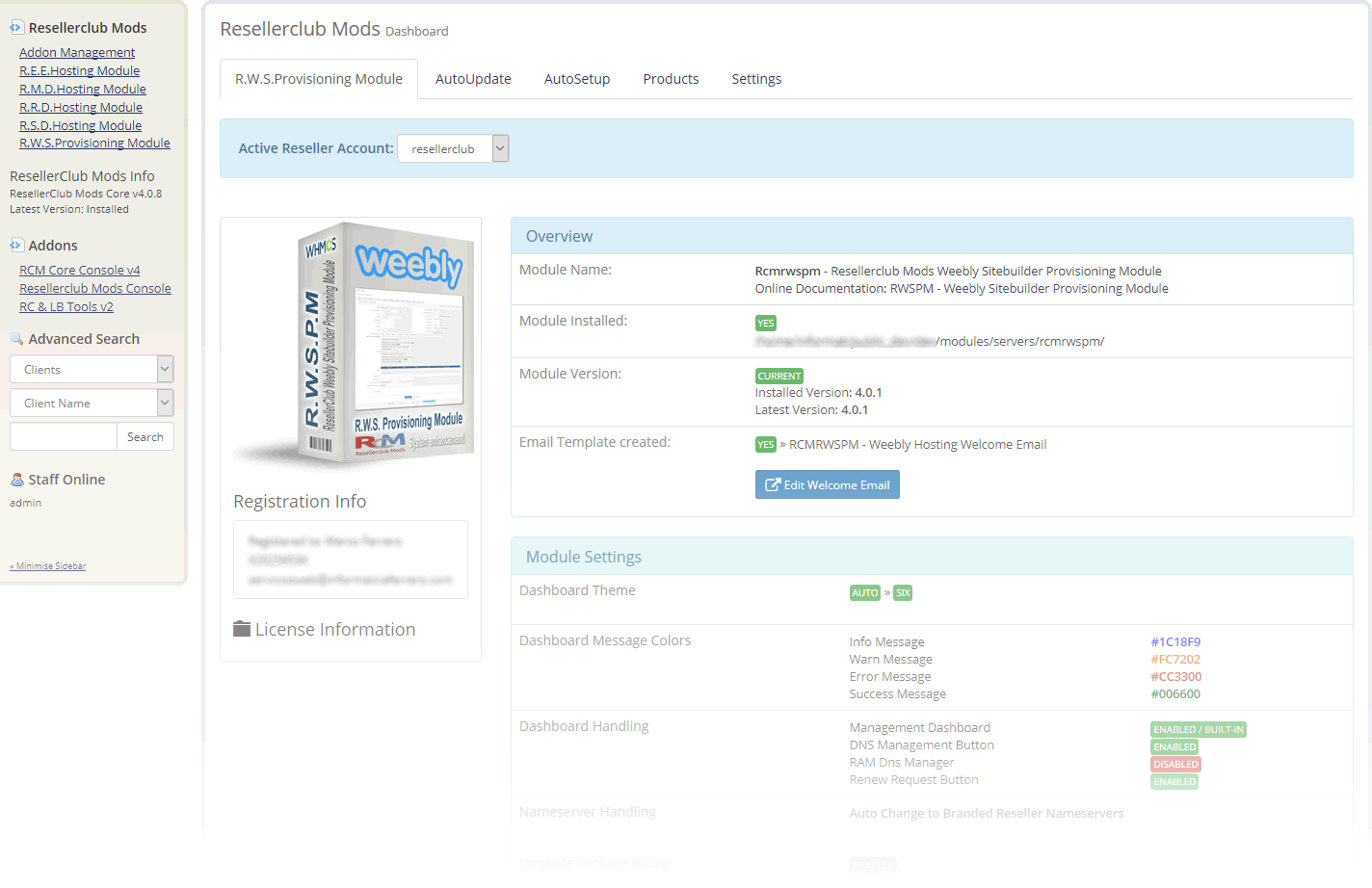This screenshot has width=1372, height=888.
Task: Open the R.S.D.Hosting Module link
Action: pos(81,126)
